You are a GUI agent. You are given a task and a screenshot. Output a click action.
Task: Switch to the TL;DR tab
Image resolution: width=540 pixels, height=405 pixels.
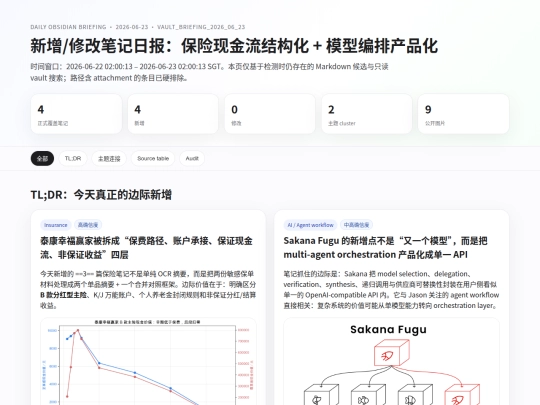(73, 158)
